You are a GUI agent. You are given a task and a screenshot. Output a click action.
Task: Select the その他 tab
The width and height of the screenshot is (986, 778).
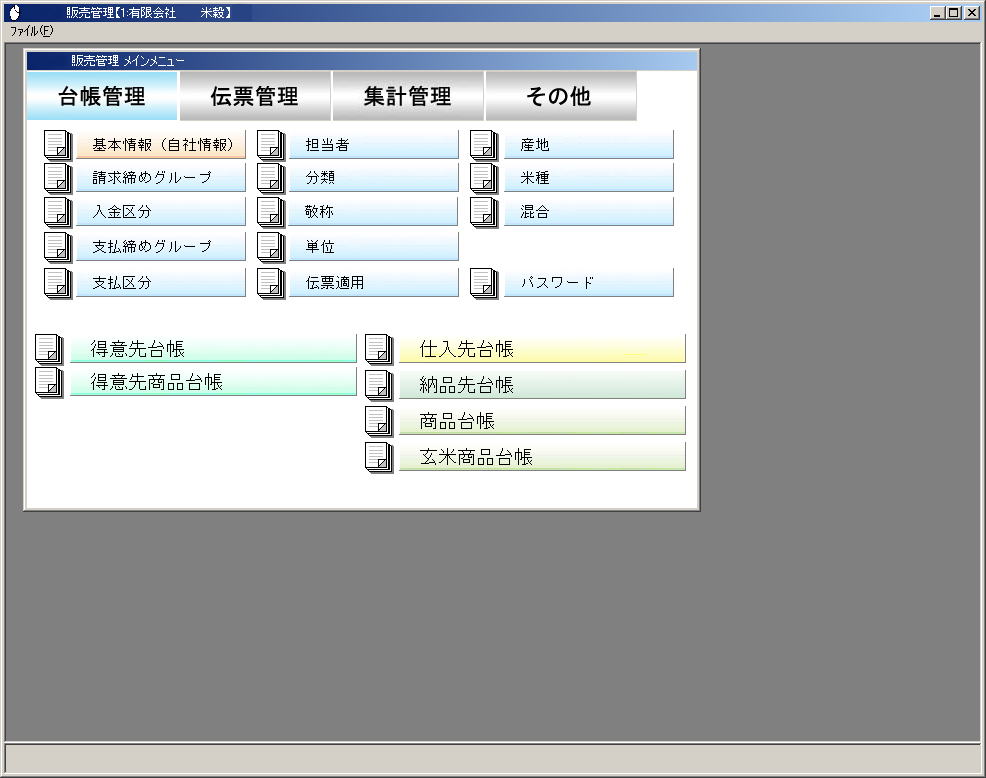[560, 97]
